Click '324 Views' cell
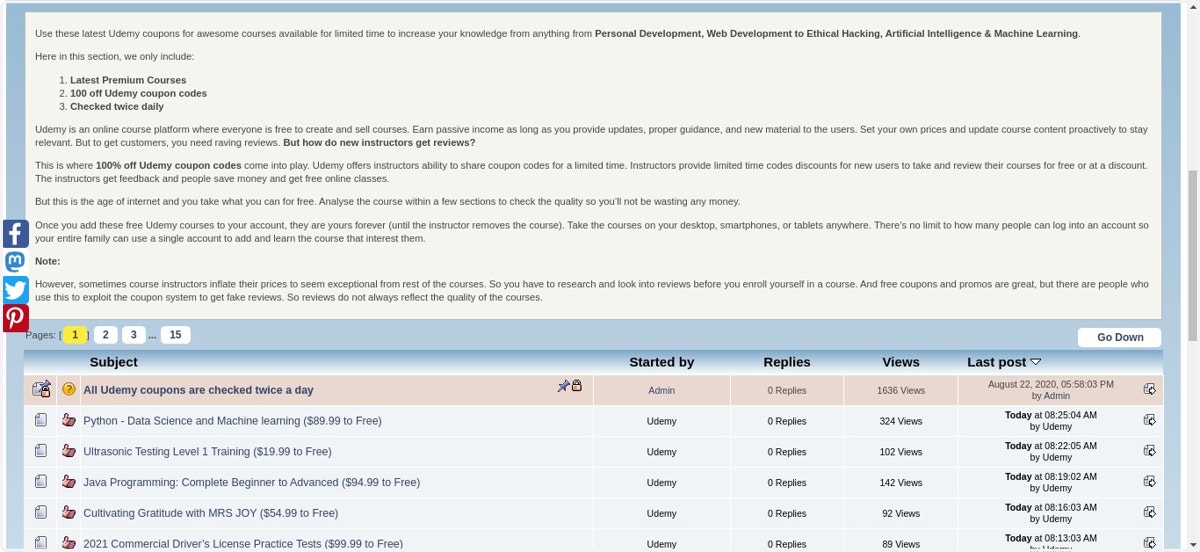Screen dimensions: 1200x552 pos(901,421)
